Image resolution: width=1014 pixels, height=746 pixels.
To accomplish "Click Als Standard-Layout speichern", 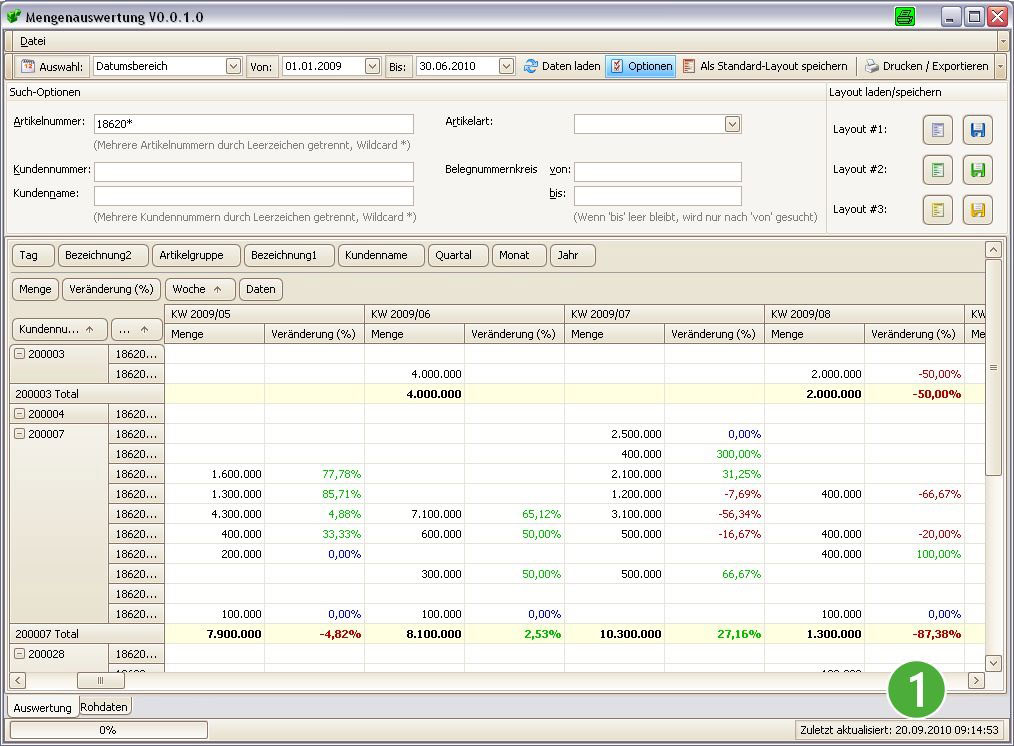I will point(765,66).
